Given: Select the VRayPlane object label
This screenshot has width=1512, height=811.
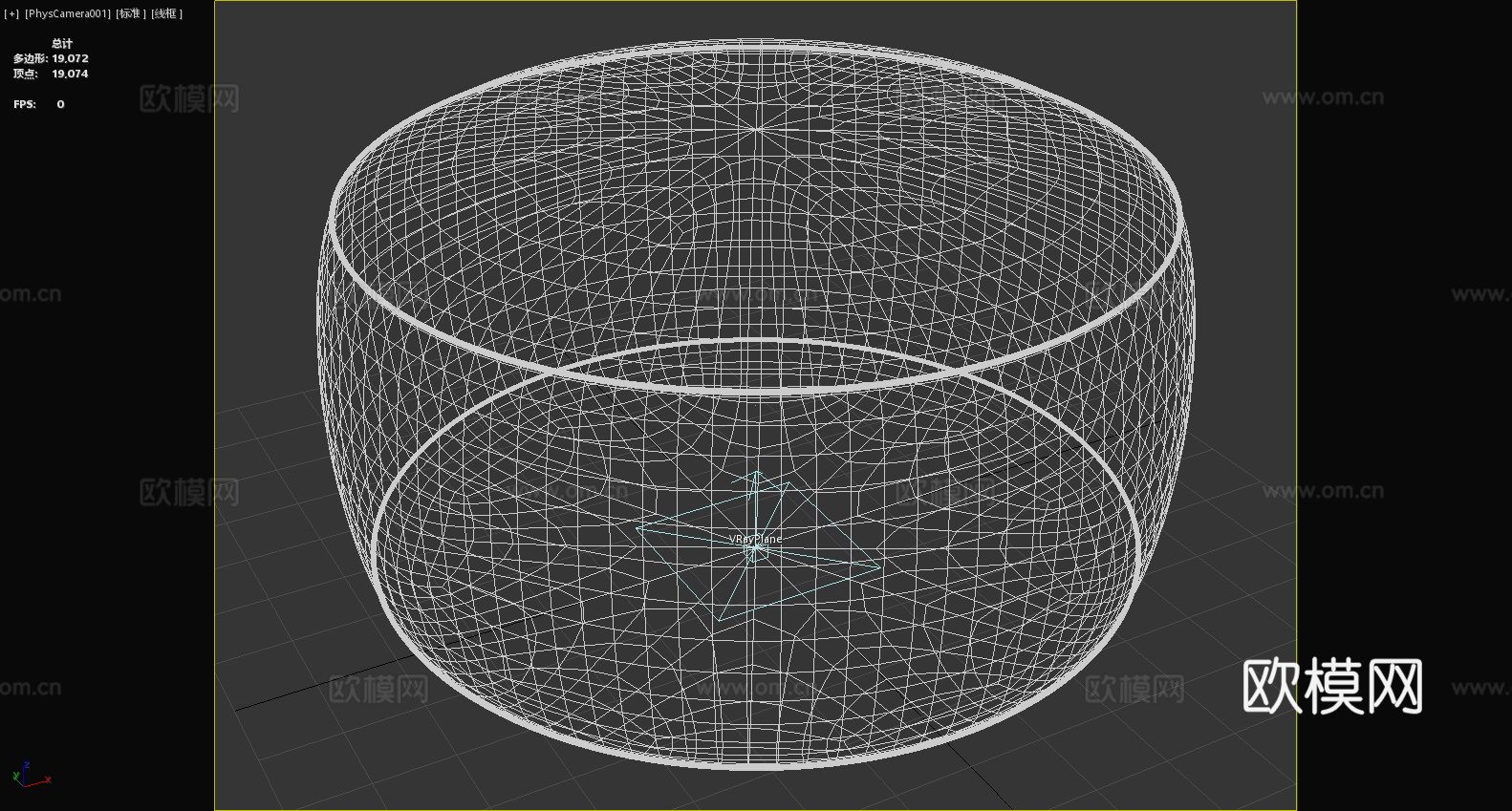Looking at the screenshot, I should (x=755, y=539).
